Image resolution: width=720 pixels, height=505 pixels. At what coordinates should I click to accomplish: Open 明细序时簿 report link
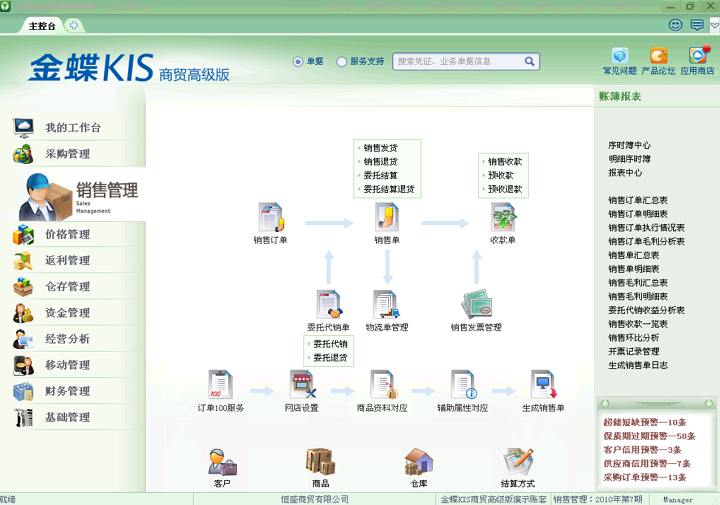coord(630,159)
